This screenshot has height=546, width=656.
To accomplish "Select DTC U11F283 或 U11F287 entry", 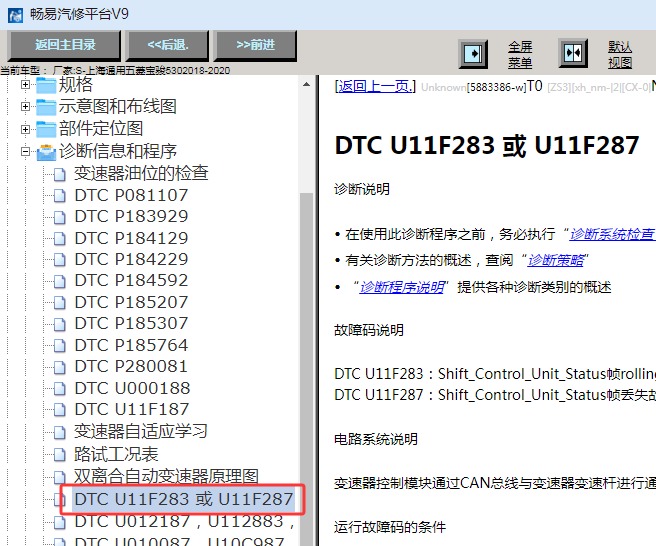I will coord(184,499).
